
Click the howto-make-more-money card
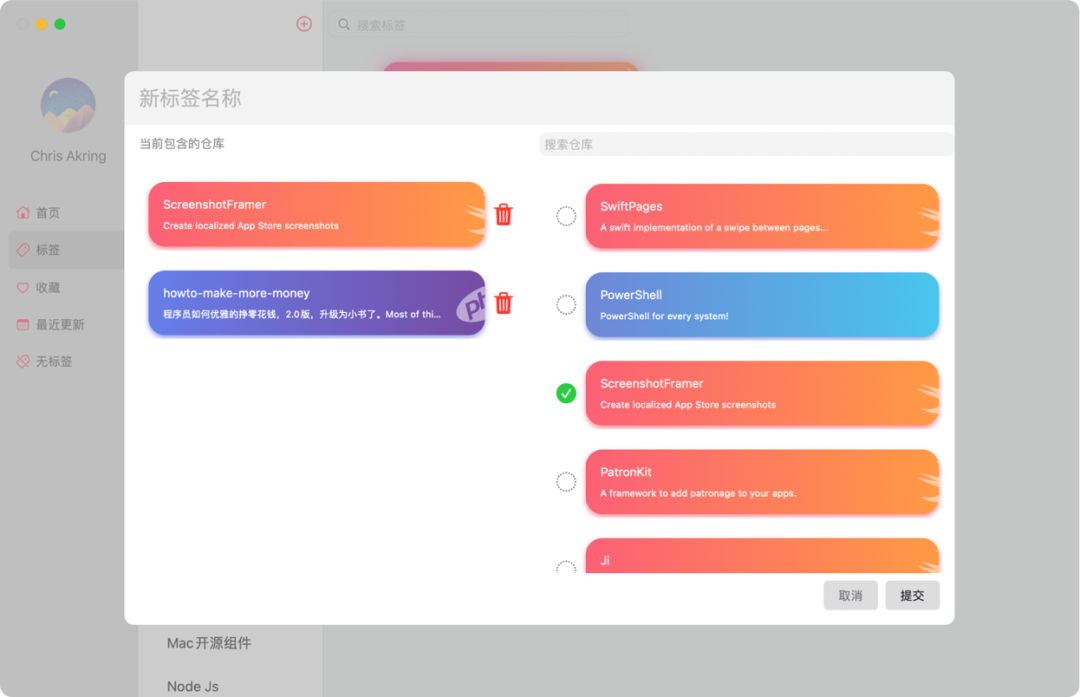click(x=317, y=303)
